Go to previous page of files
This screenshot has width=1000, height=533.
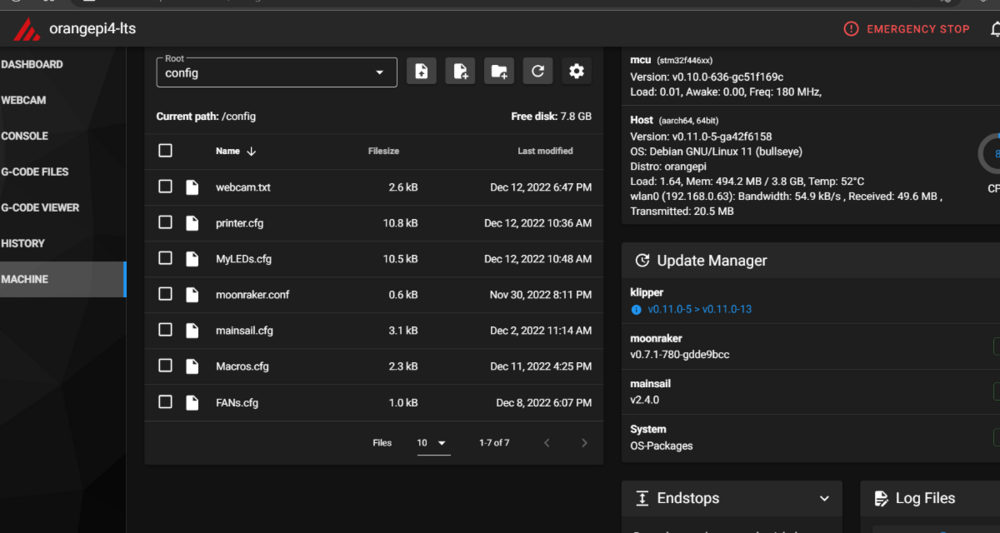click(x=547, y=442)
